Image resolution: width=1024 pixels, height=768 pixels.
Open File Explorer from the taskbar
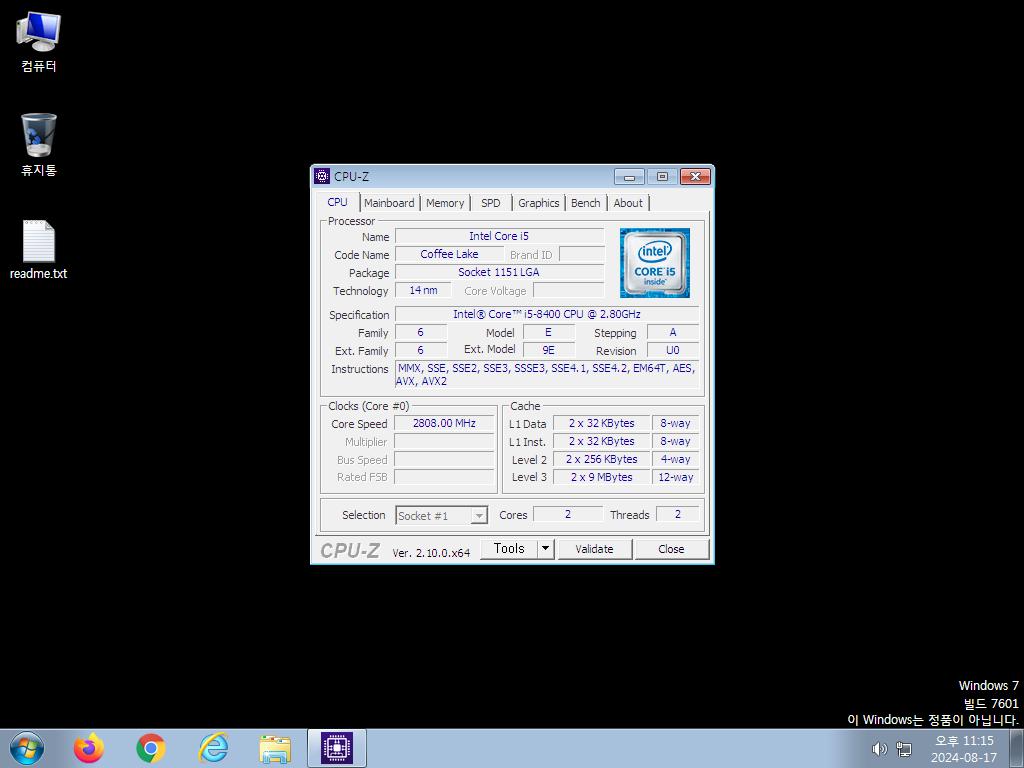275,748
